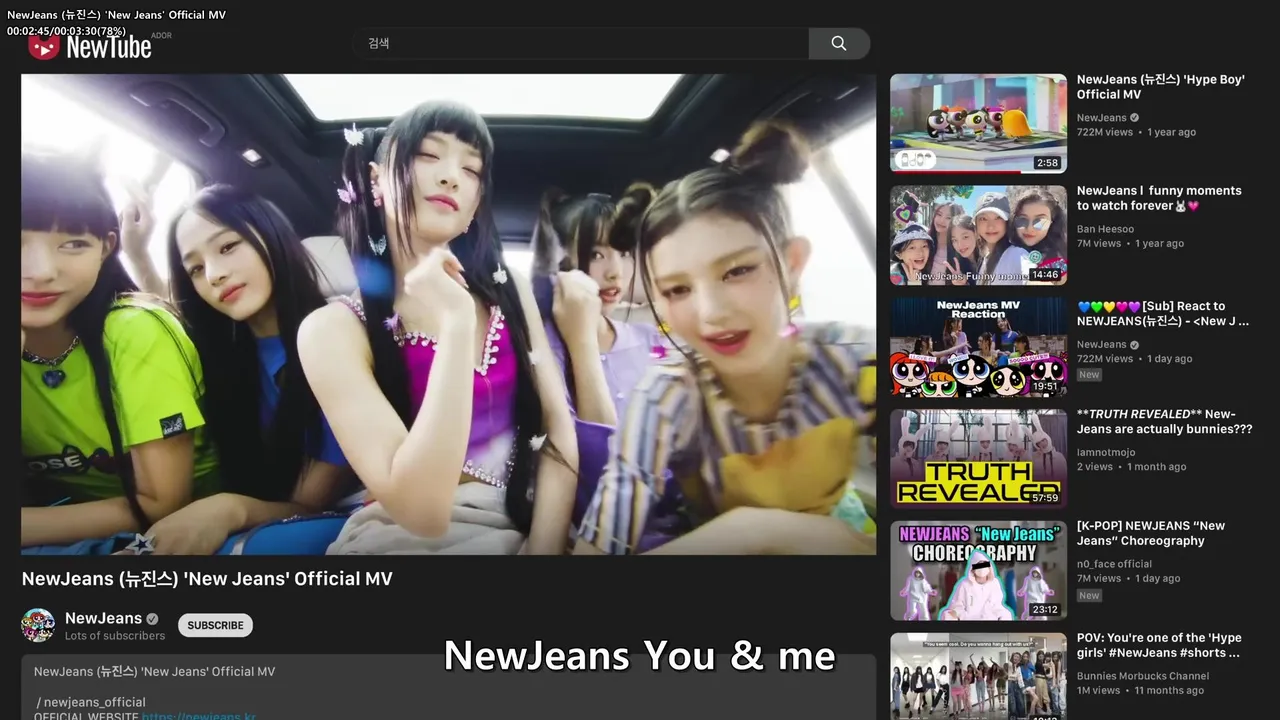Subscribe to the NewJeans channel
The image size is (1280, 720).
pos(215,625)
